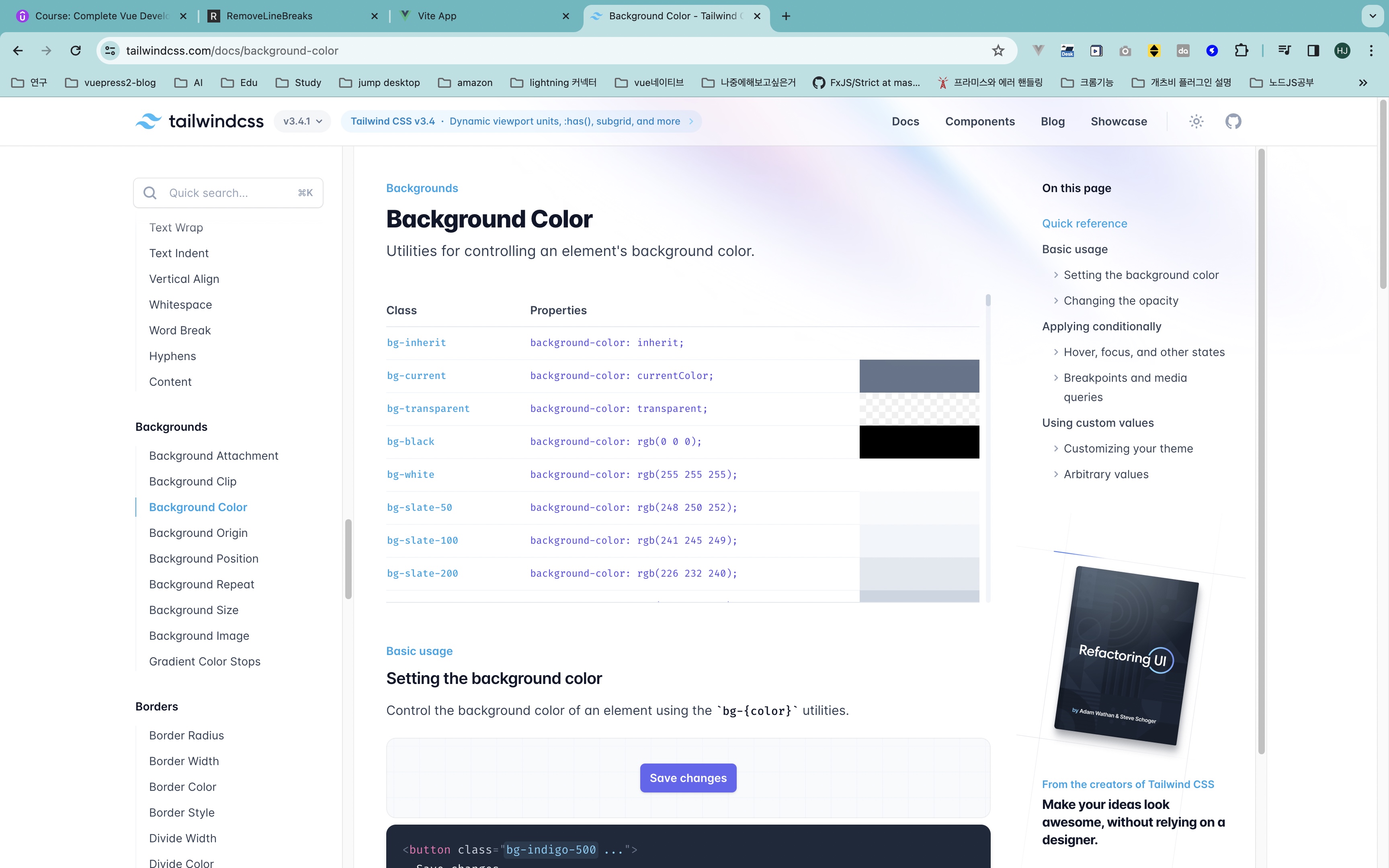Close the Vite App tab
The height and width of the screenshot is (868, 1389).
(565, 16)
